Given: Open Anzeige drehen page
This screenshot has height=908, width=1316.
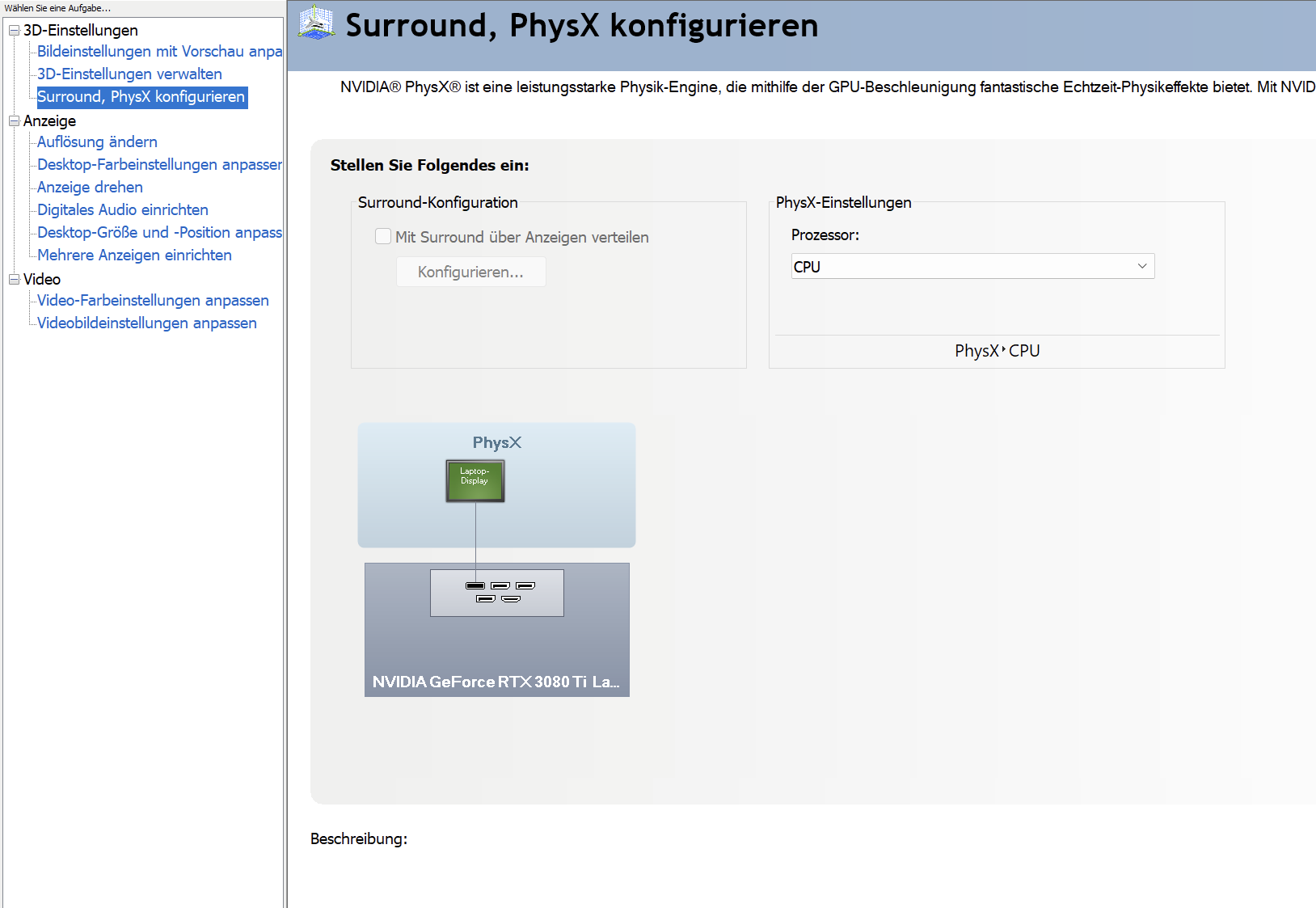Looking at the screenshot, I should click(x=90, y=187).
